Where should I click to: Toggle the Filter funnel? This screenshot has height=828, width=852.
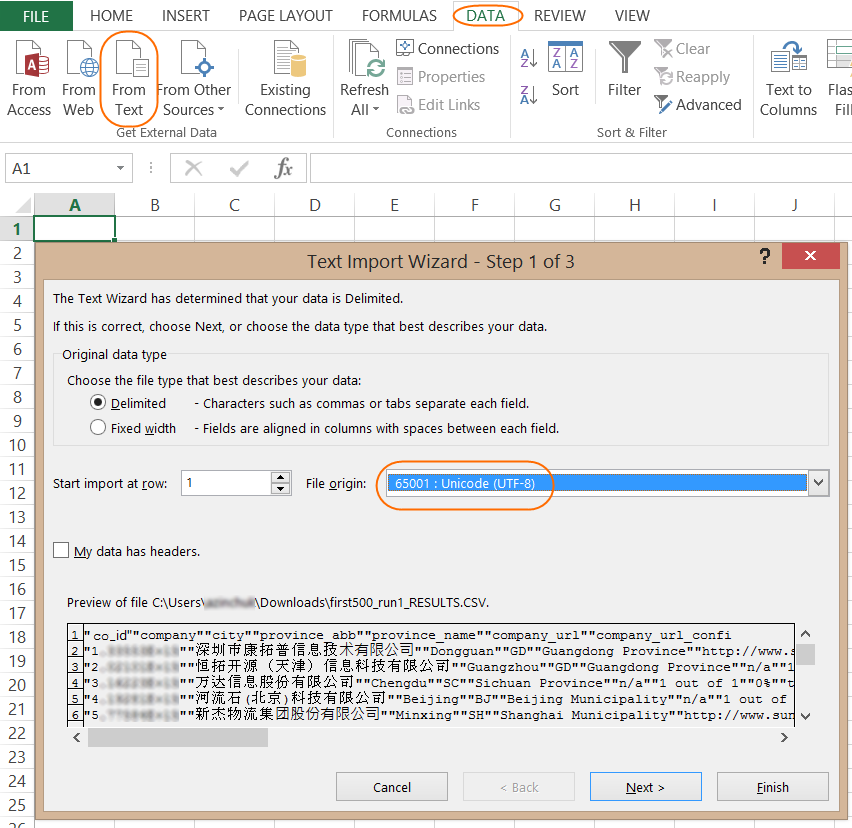pyautogui.click(x=624, y=69)
